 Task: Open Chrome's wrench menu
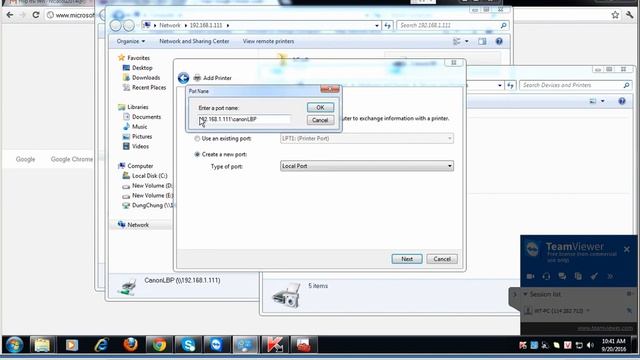click(x=630, y=15)
